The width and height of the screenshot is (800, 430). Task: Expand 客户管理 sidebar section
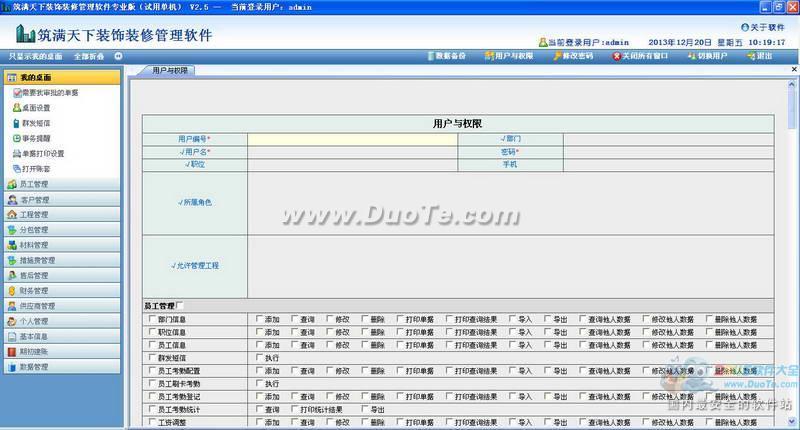(62, 199)
